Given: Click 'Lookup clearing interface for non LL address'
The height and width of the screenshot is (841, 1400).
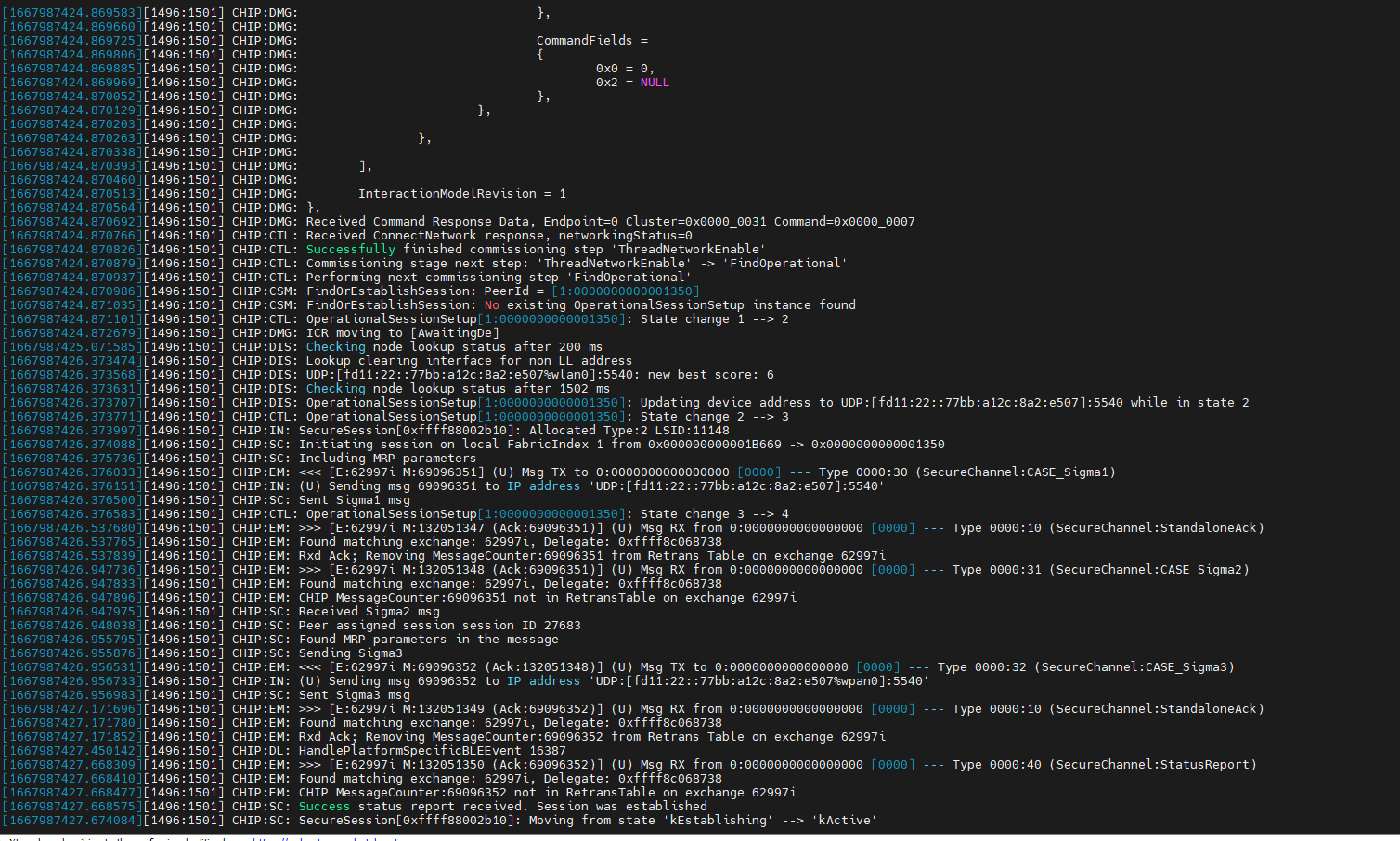Looking at the screenshot, I should click(470, 361).
